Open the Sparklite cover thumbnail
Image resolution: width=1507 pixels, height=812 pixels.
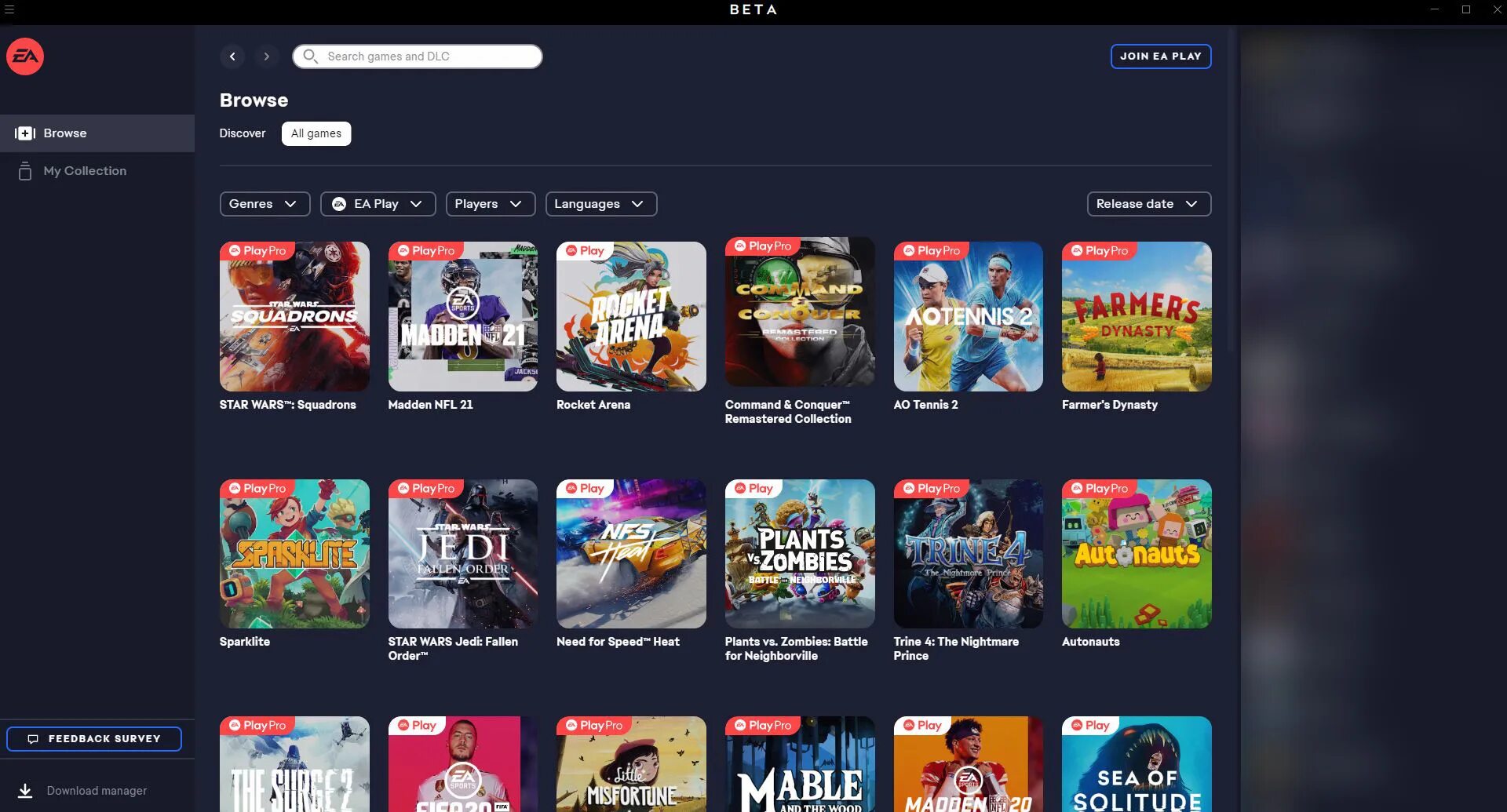click(x=294, y=554)
